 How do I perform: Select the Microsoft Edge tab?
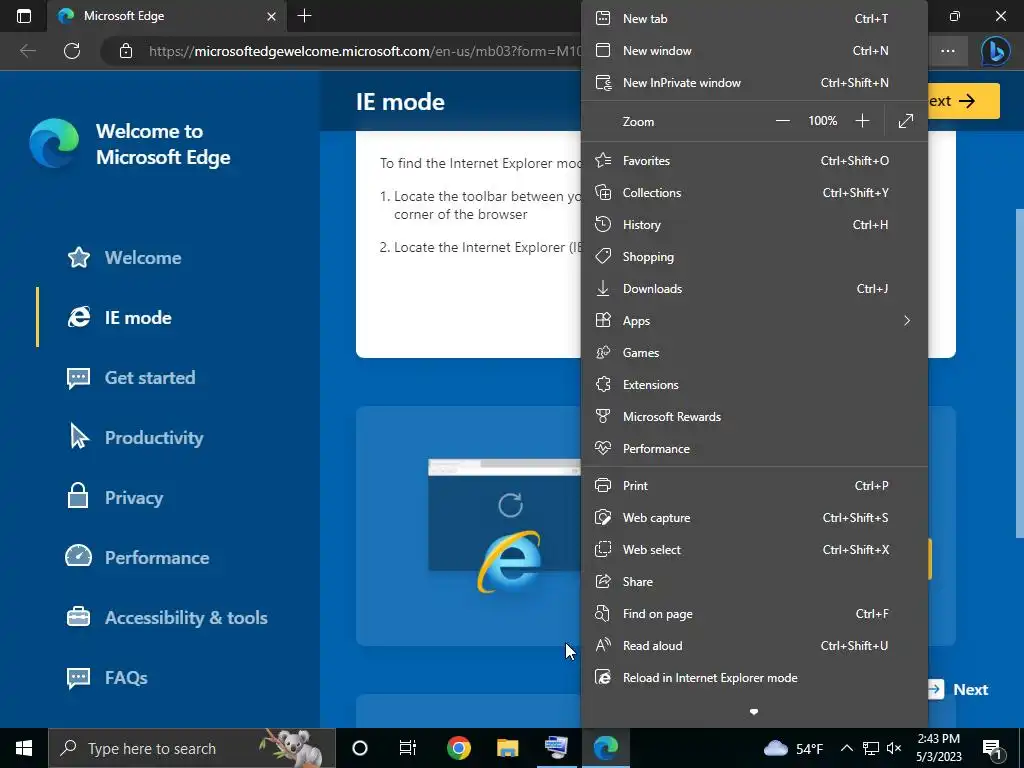tap(167, 16)
